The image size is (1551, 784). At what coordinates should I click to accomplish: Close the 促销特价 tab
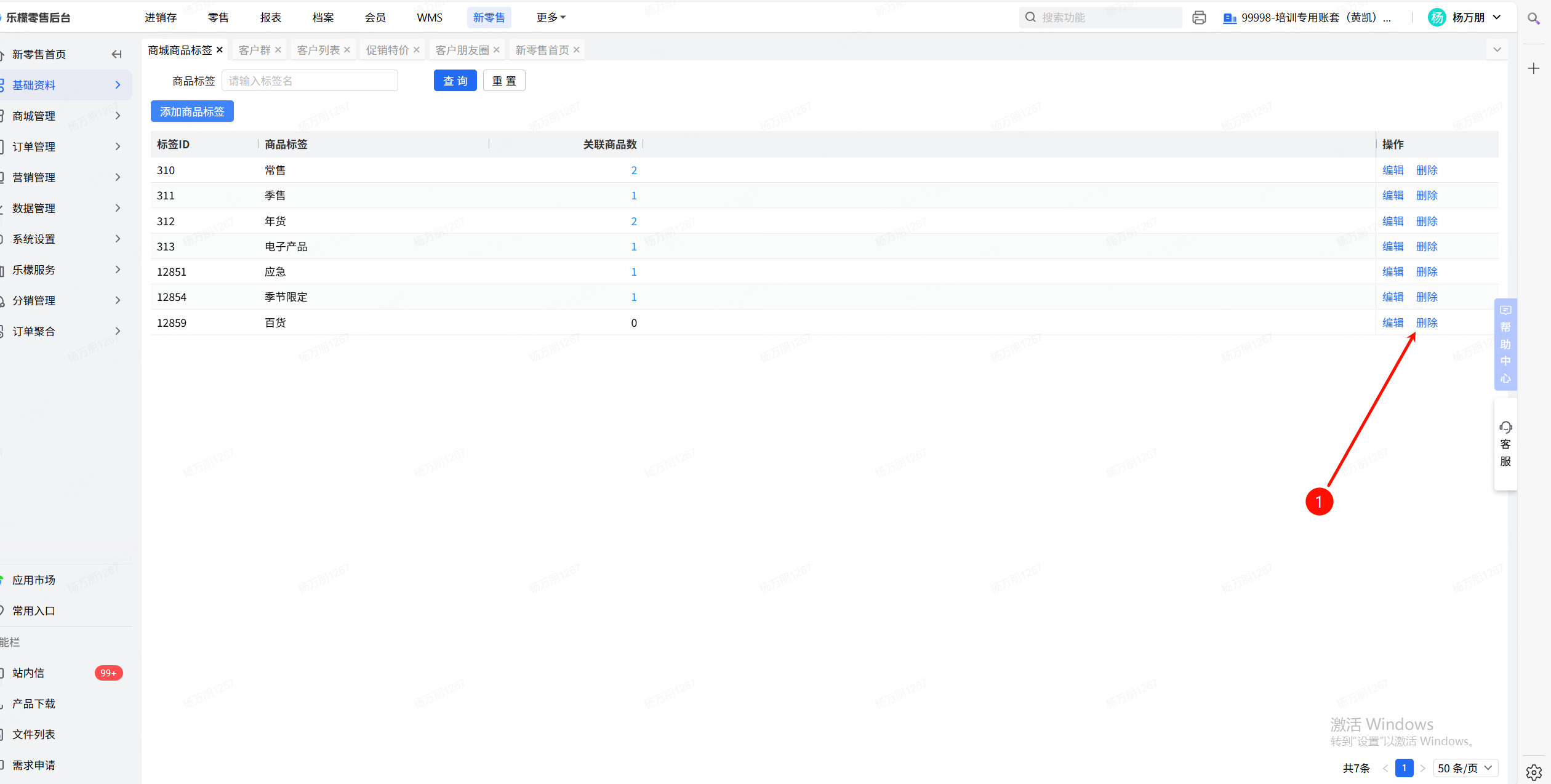click(417, 50)
